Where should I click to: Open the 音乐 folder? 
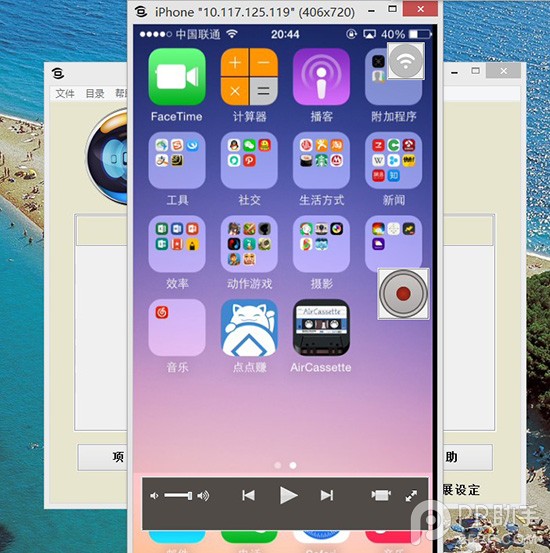click(x=177, y=327)
